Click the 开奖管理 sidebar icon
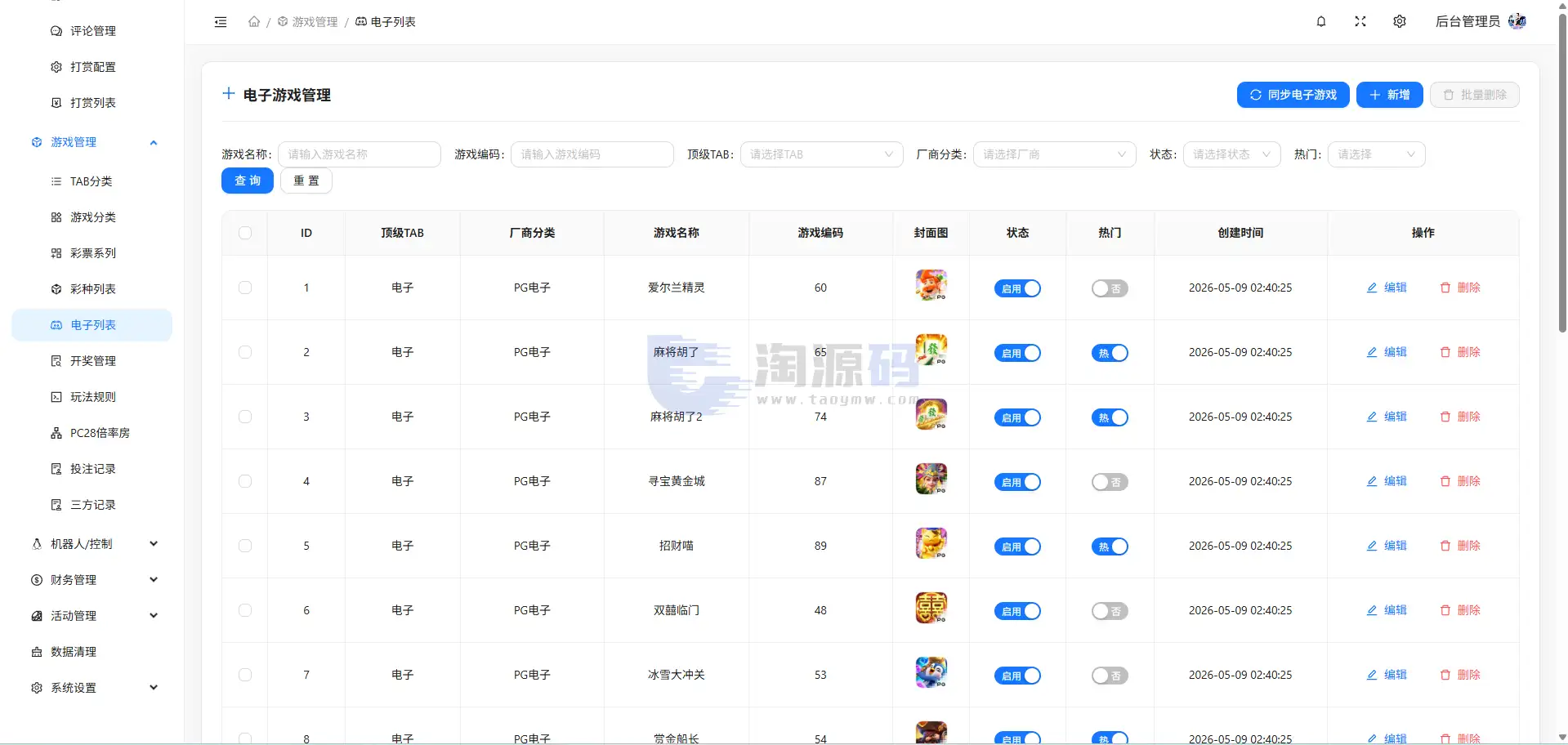Image resolution: width=1568 pixels, height=745 pixels. pos(56,361)
